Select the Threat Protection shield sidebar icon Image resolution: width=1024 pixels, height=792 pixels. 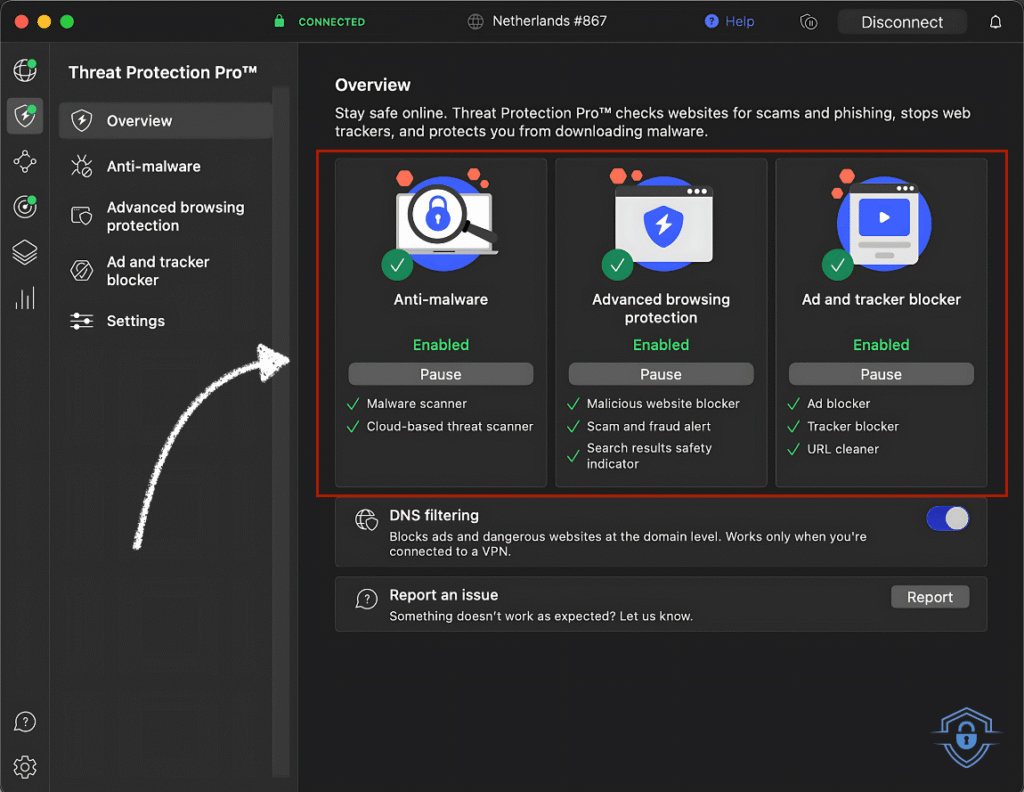coord(25,116)
